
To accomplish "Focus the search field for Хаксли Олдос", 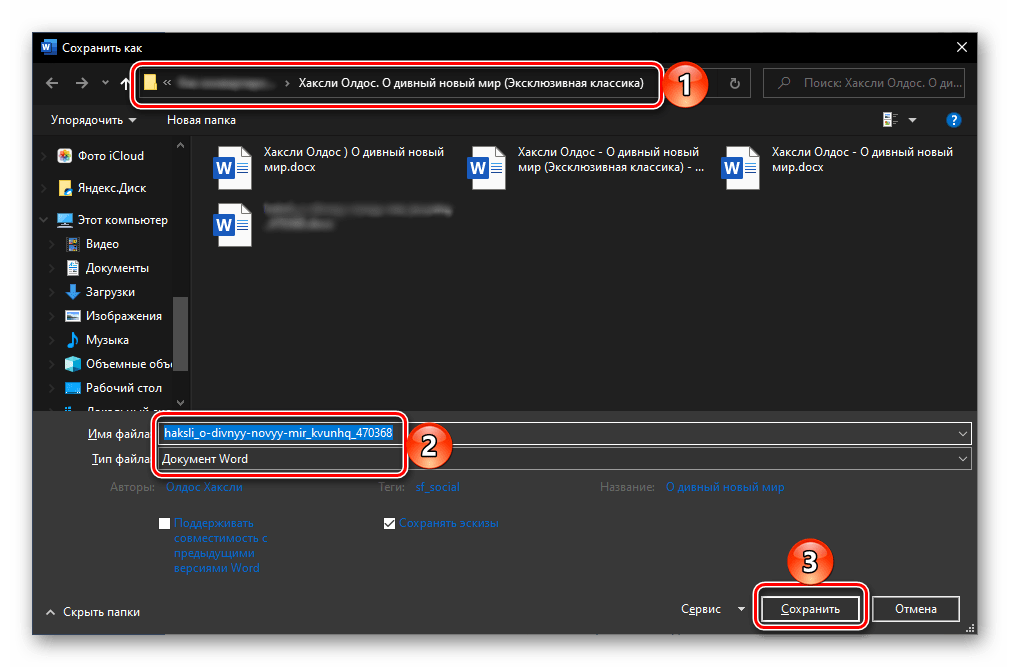I will click(864, 83).
